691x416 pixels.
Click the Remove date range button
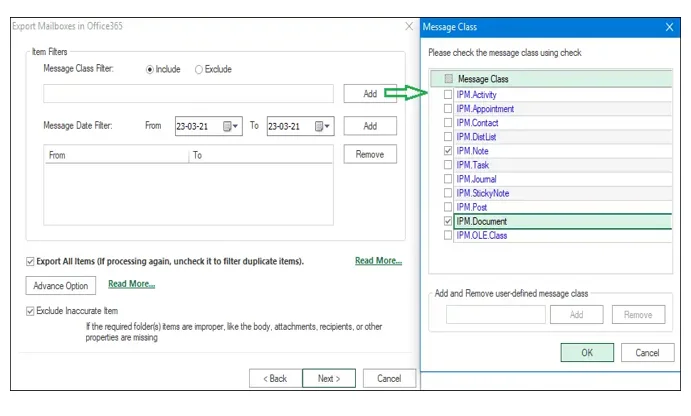(370, 154)
